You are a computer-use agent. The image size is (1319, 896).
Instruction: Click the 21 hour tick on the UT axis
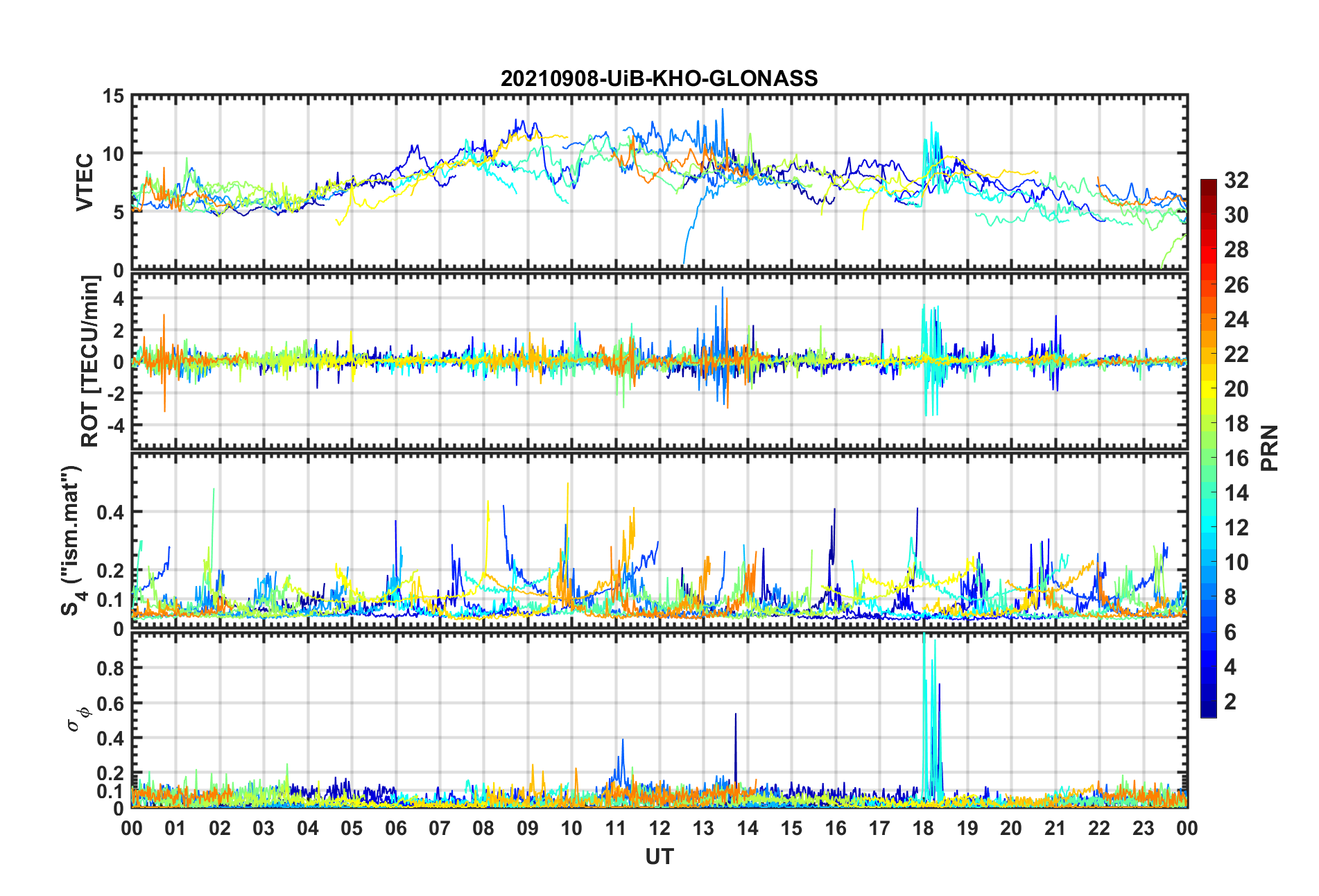click(1055, 828)
